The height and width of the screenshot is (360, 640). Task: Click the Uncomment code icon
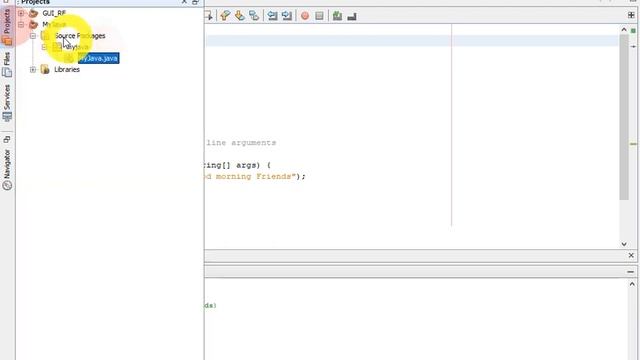click(352, 16)
